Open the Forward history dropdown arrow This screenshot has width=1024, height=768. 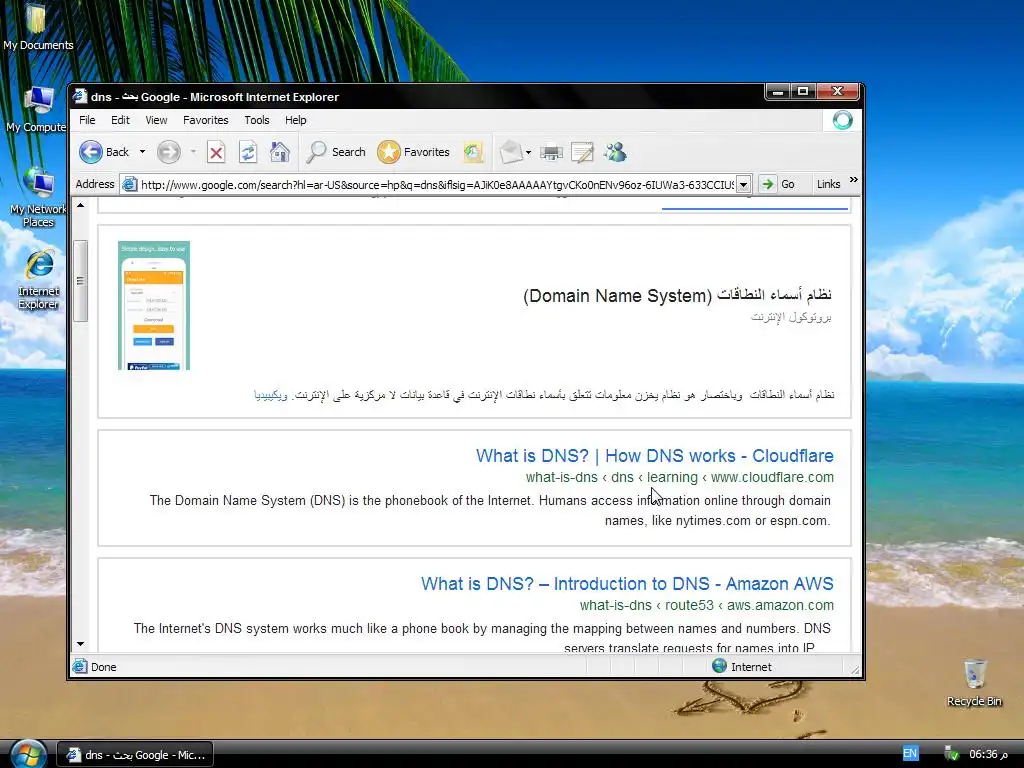pos(193,152)
